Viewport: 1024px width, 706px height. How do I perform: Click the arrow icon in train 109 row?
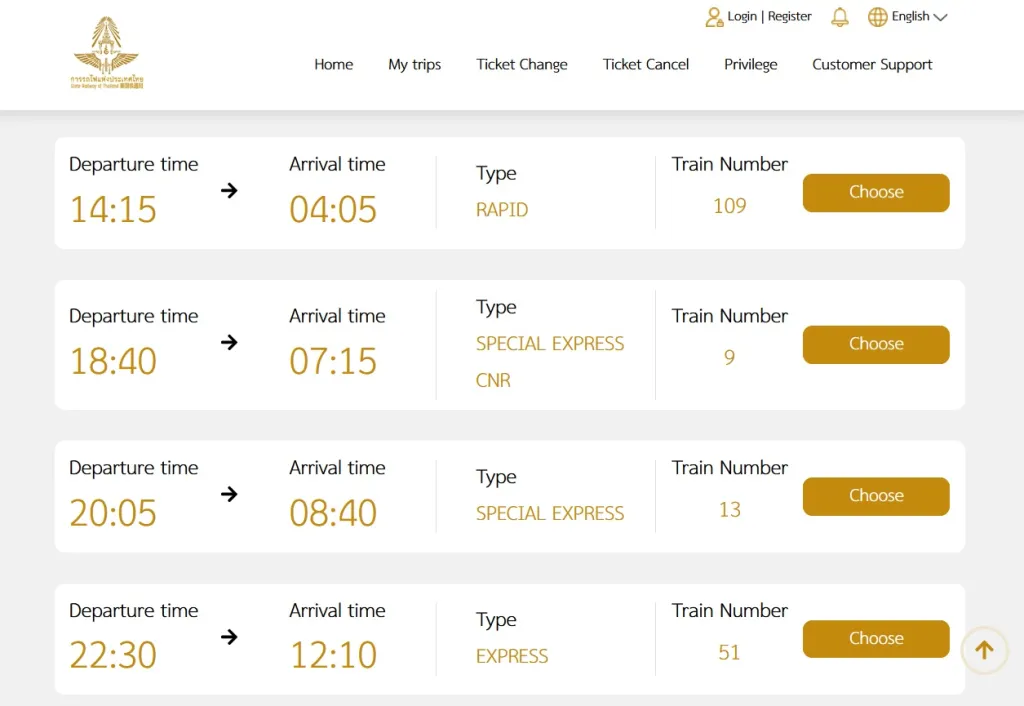[x=229, y=191]
